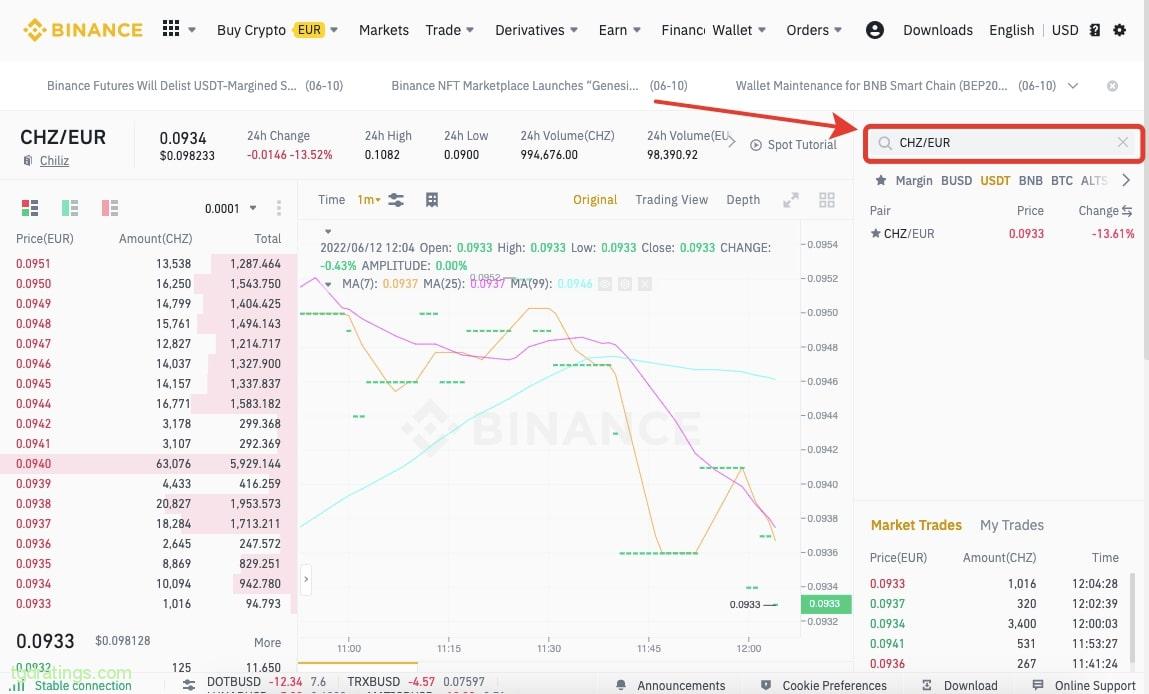The width and height of the screenshot is (1149, 694).
Task: Open the settings gear icon
Action: pos(1120,30)
